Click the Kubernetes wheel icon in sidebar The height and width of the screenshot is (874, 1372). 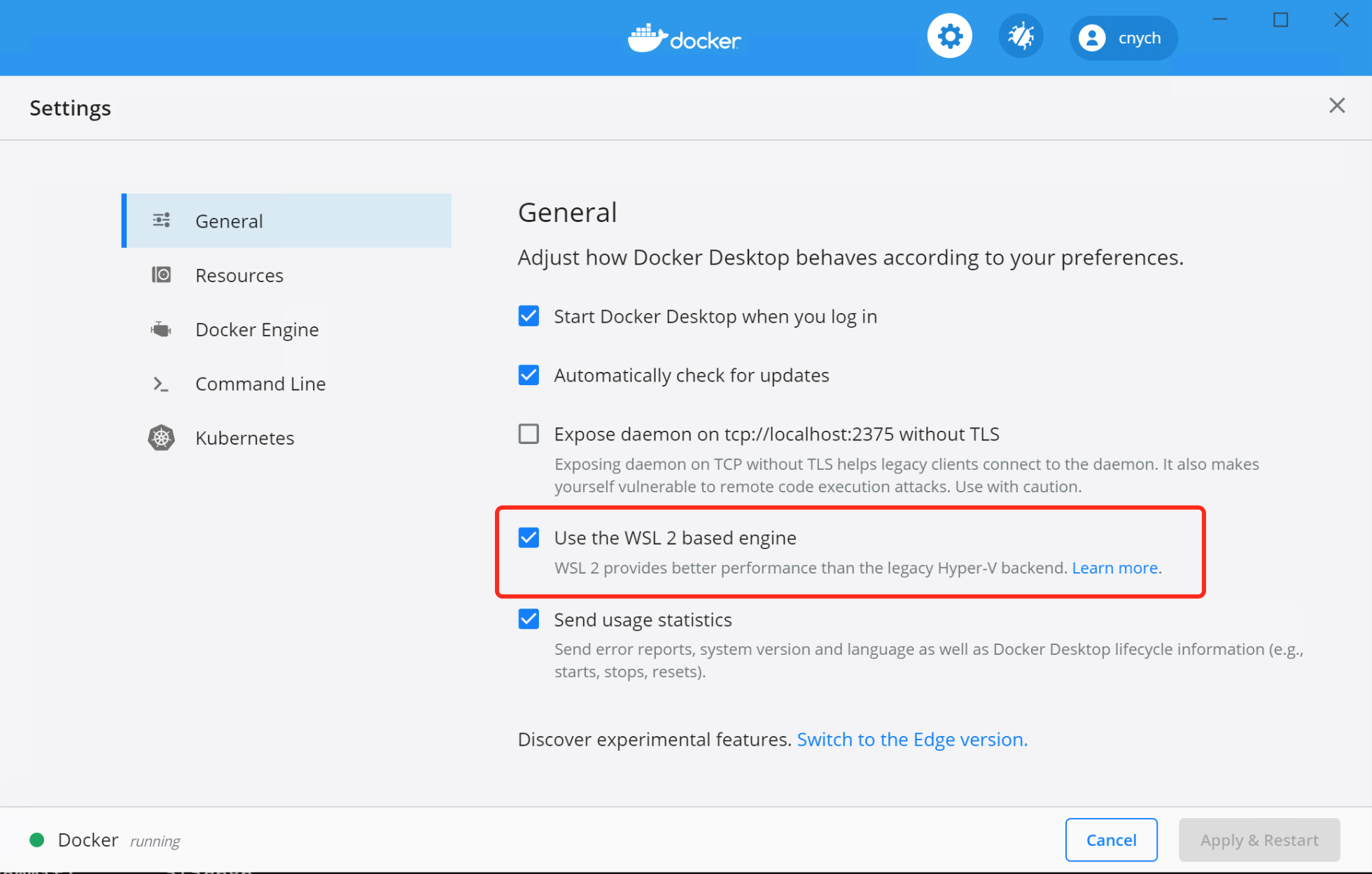(x=162, y=438)
